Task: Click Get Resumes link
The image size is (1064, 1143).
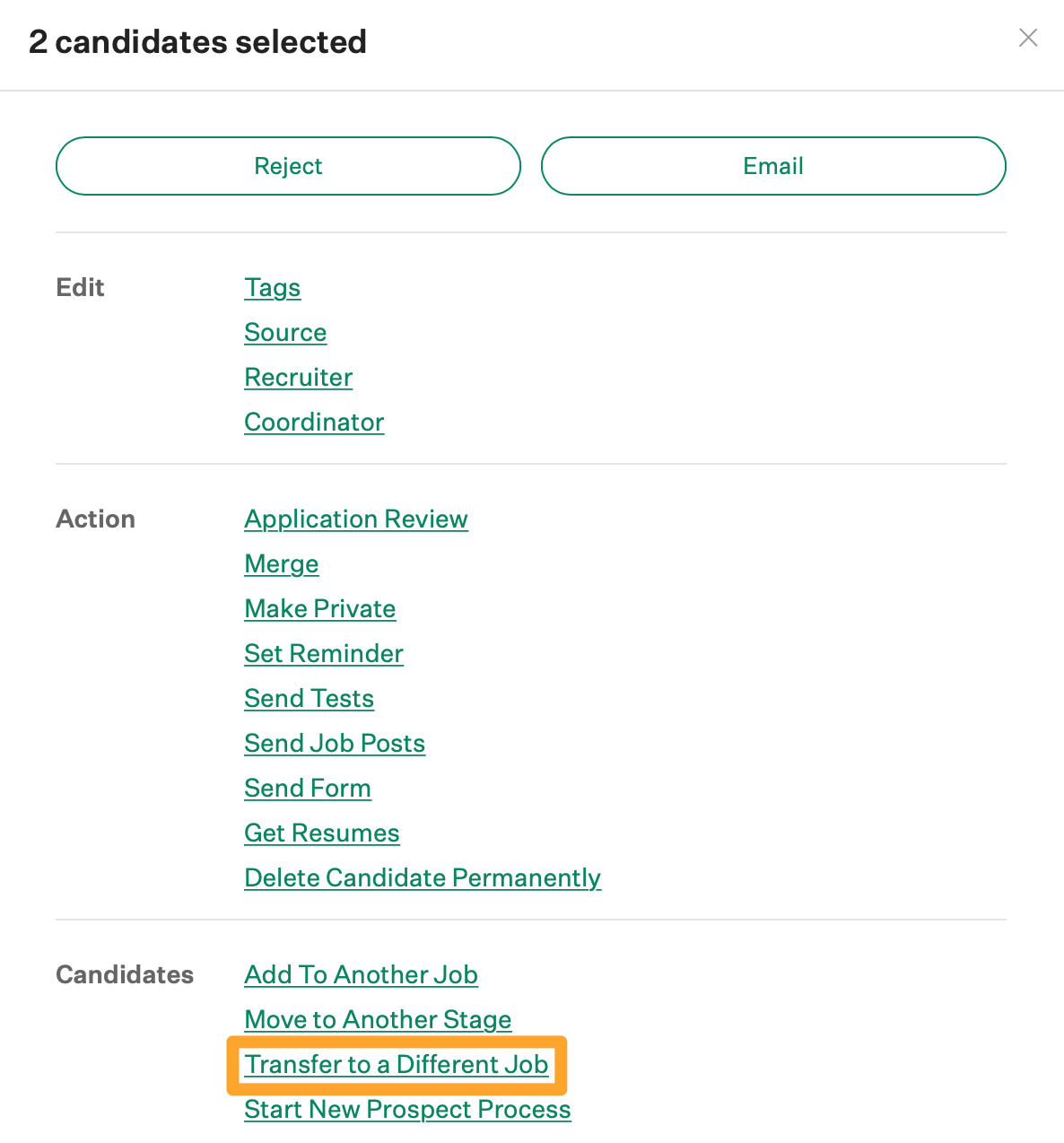Action: 322,833
